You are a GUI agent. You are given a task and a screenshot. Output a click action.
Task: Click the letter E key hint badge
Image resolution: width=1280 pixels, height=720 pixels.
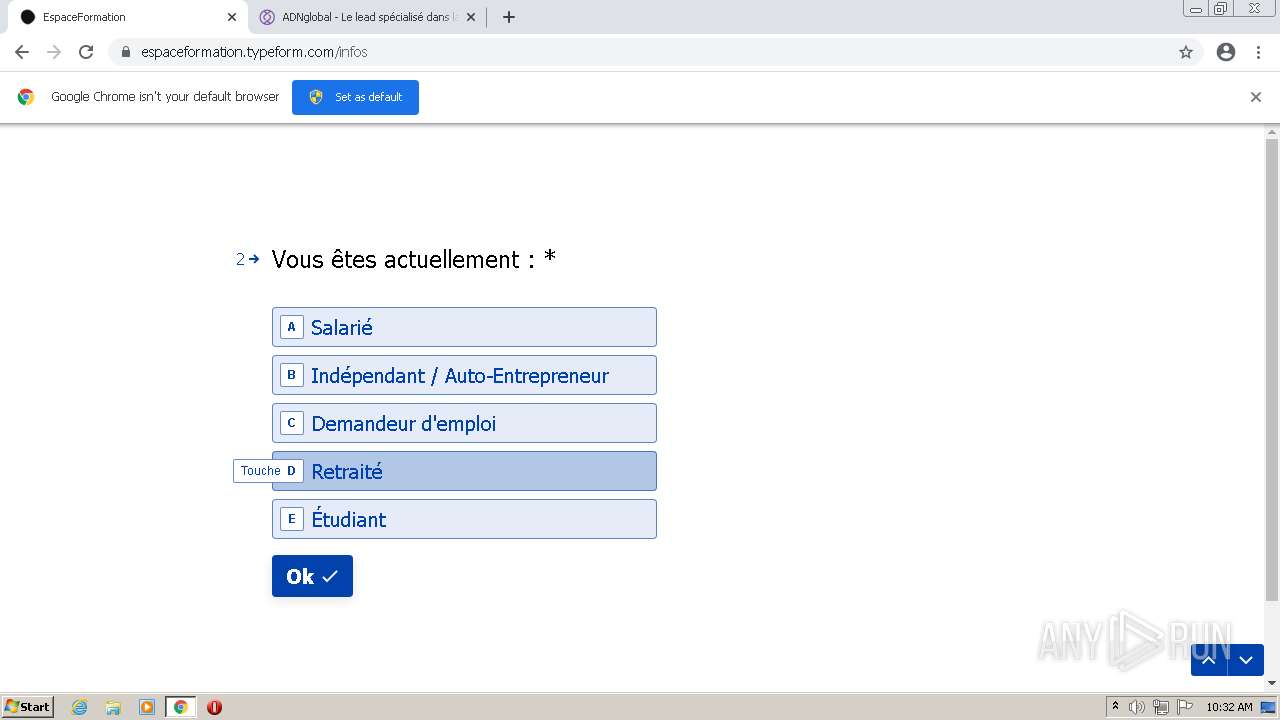[291, 519]
